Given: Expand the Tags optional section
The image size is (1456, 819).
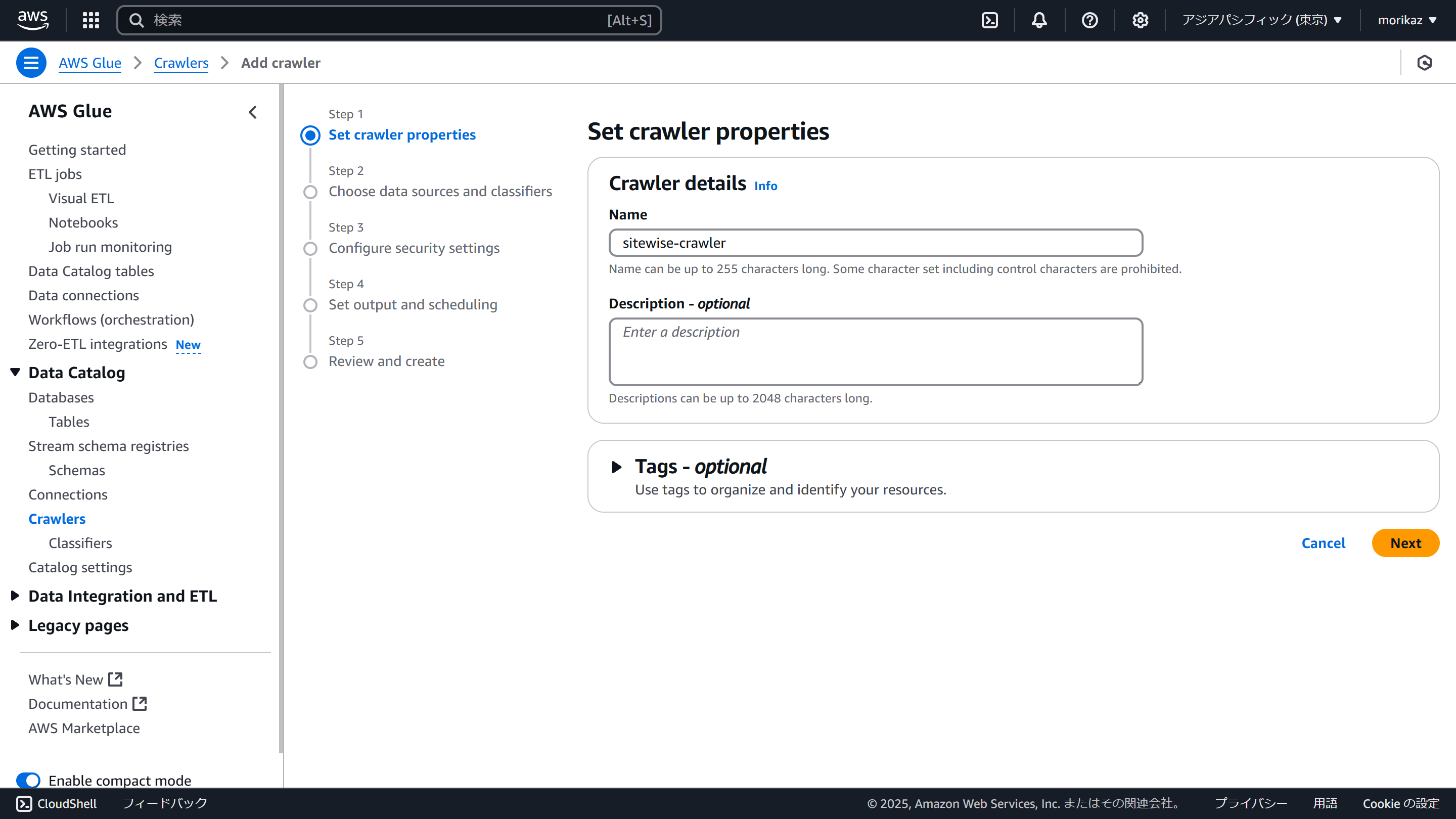Looking at the screenshot, I should click(617, 467).
